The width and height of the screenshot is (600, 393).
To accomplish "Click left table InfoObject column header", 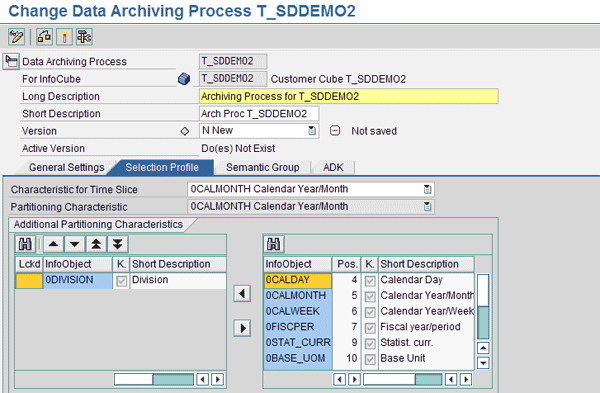I will point(78,264).
